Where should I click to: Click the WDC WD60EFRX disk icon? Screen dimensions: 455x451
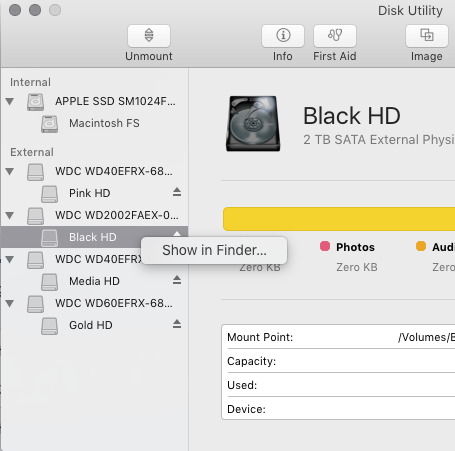[x=35, y=304]
